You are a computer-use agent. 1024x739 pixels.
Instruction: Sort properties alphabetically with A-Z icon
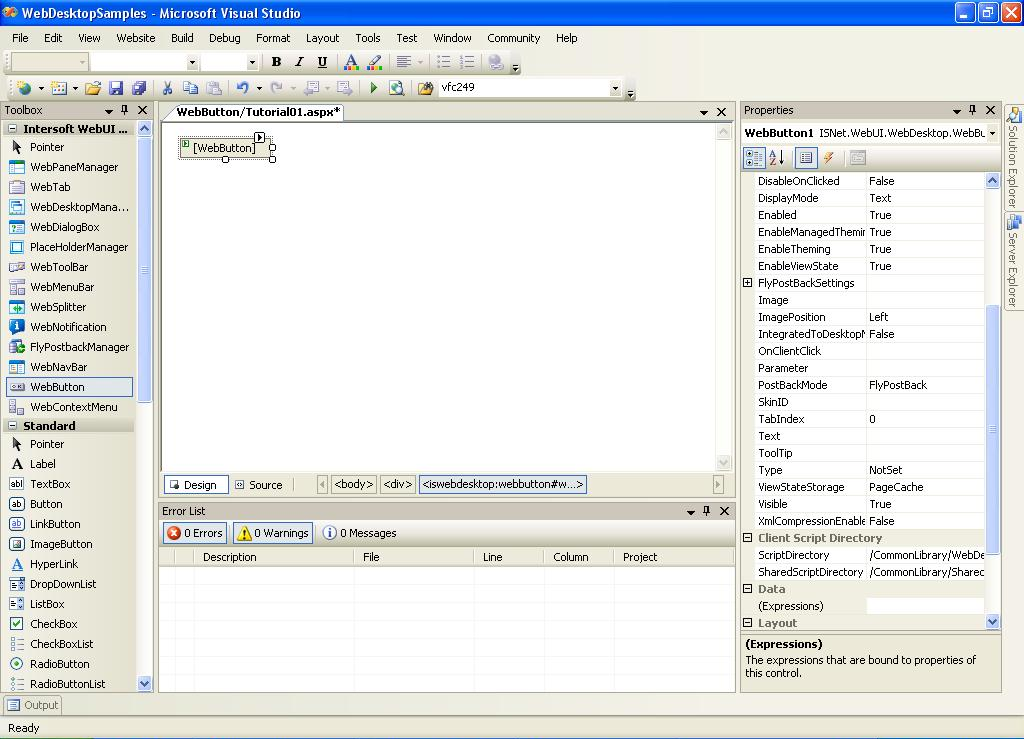click(777, 158)
